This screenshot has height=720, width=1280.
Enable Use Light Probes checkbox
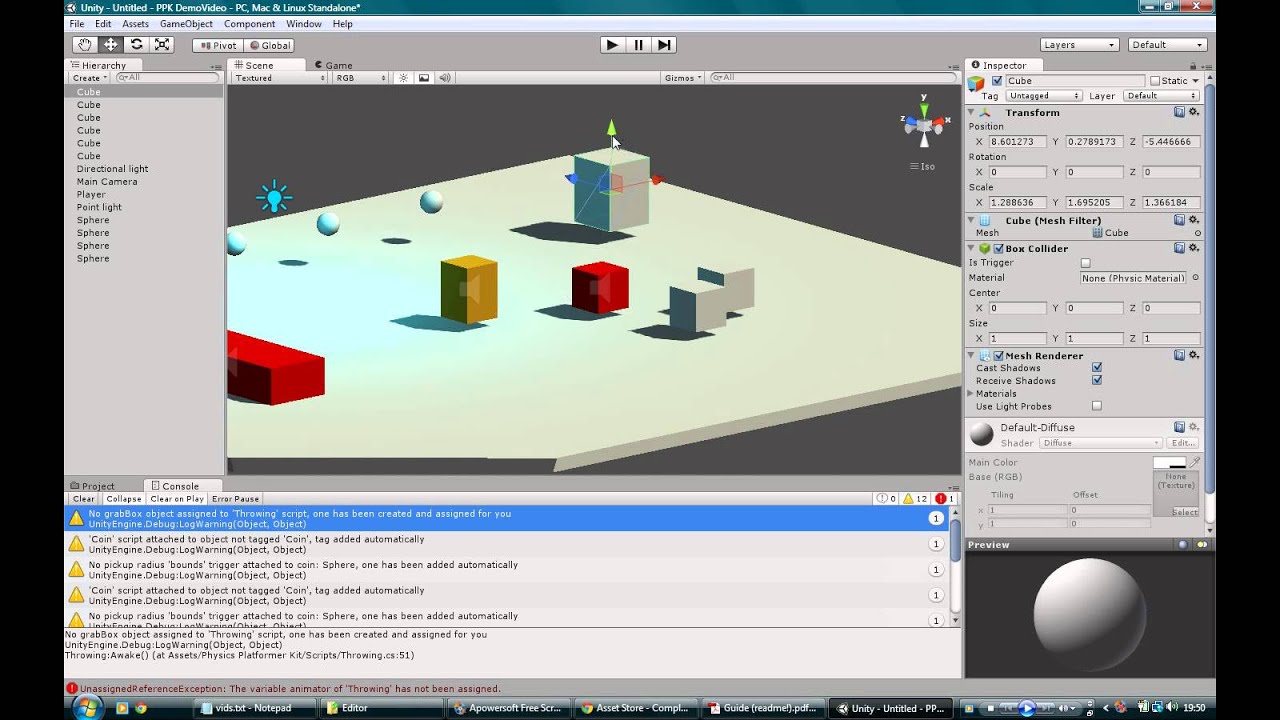[x=1097, y=406]
